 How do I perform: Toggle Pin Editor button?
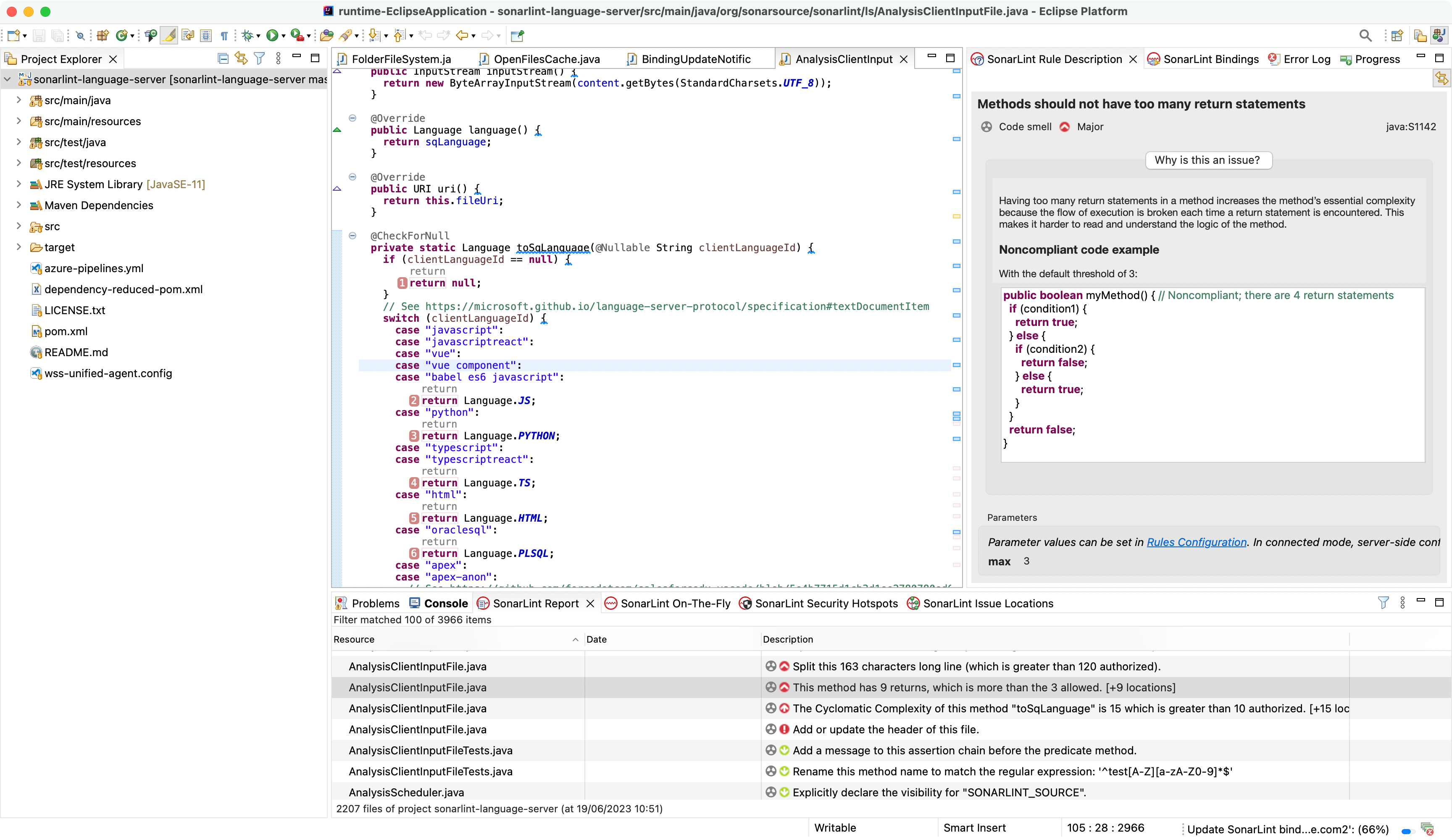coord(518,36)
